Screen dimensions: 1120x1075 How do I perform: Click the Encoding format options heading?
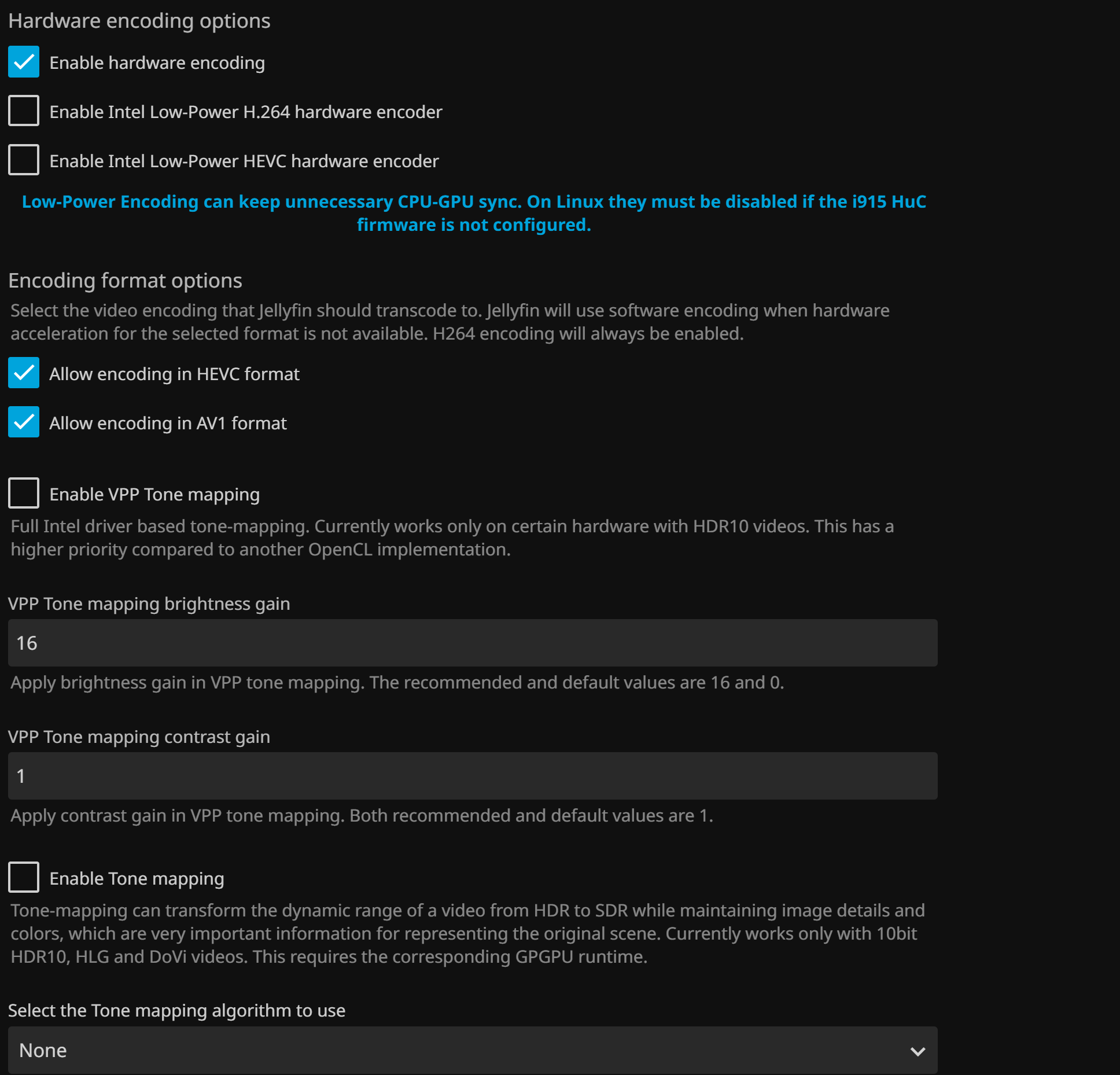[x=125, y=281]
